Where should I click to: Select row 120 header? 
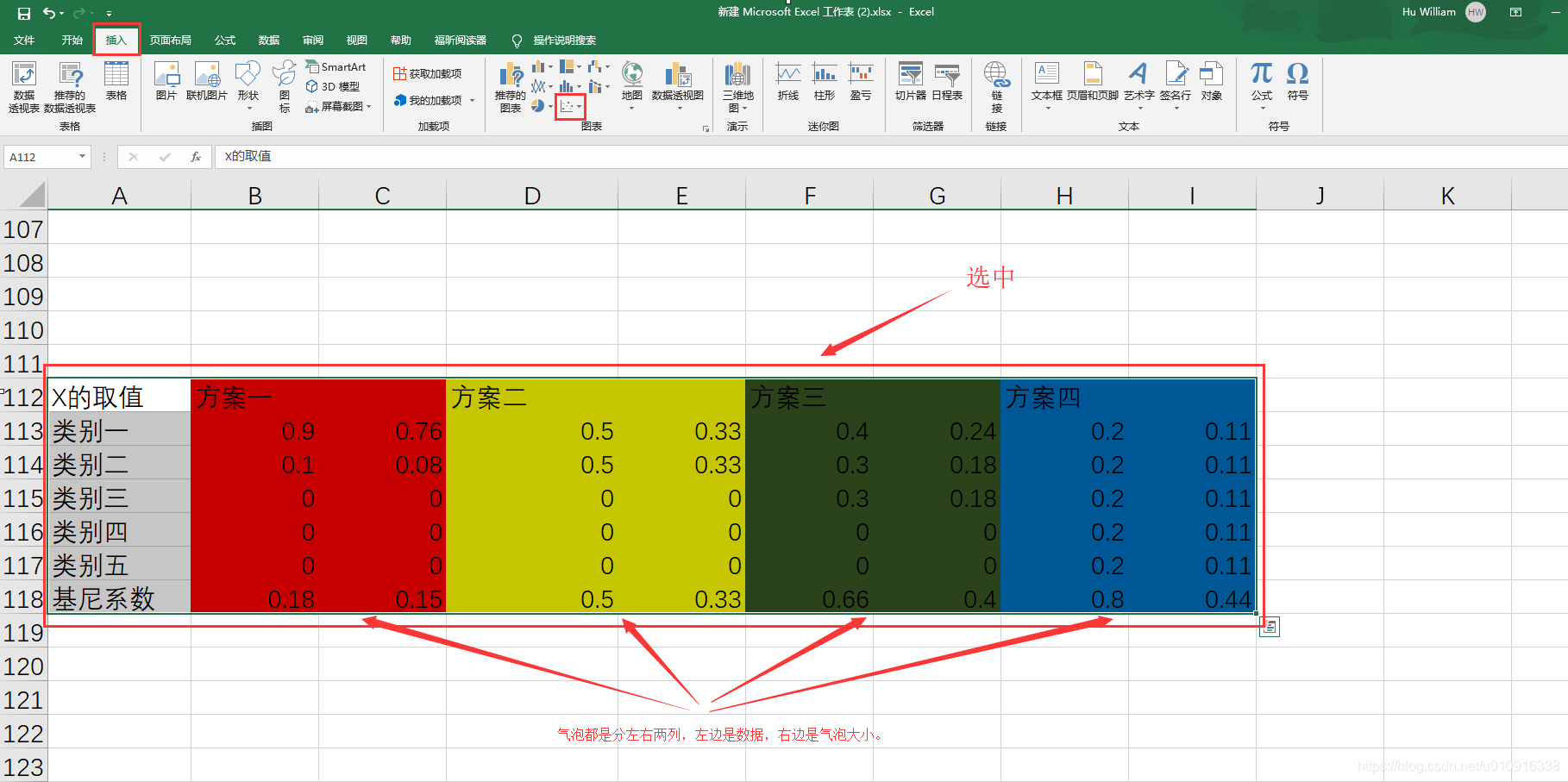tap(23, 666)
